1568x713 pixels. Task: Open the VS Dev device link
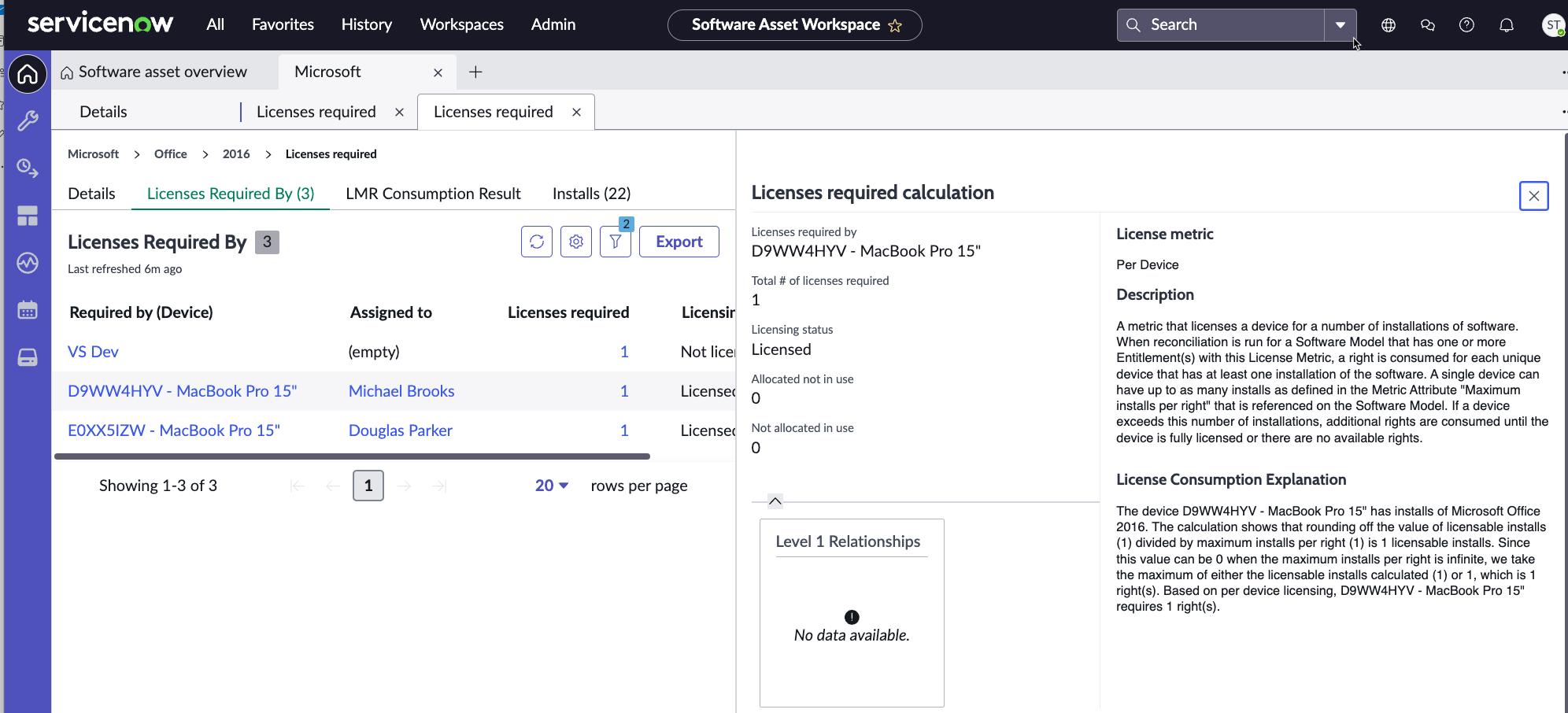pos(93,352)
